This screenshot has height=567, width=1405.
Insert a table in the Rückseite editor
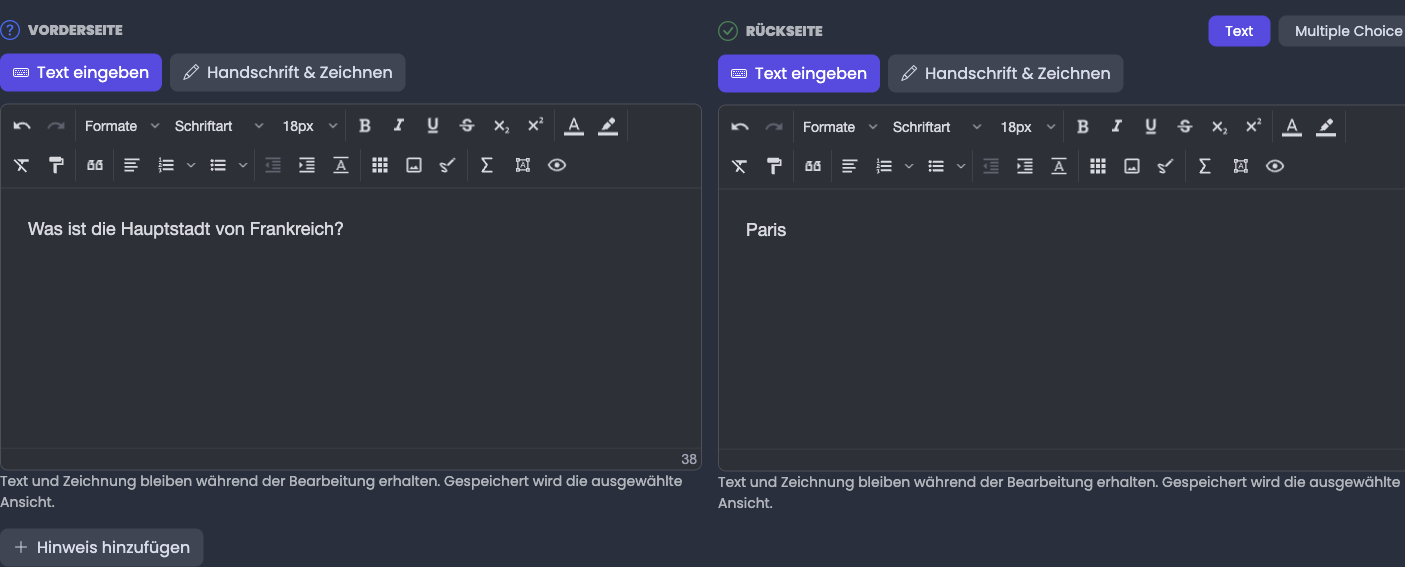(x=1098, y=167)
